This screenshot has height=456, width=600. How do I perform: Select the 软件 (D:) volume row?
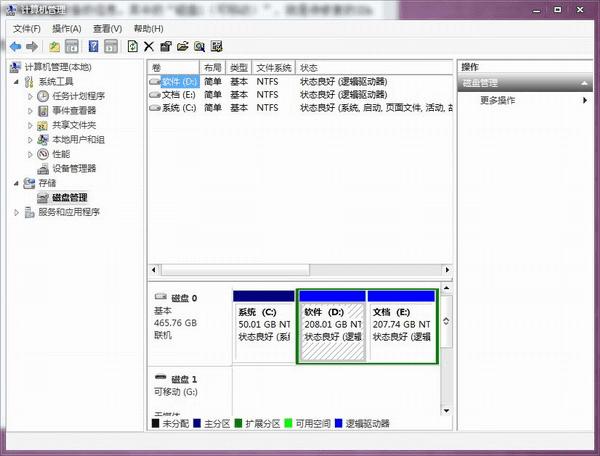tap(300, 81)
